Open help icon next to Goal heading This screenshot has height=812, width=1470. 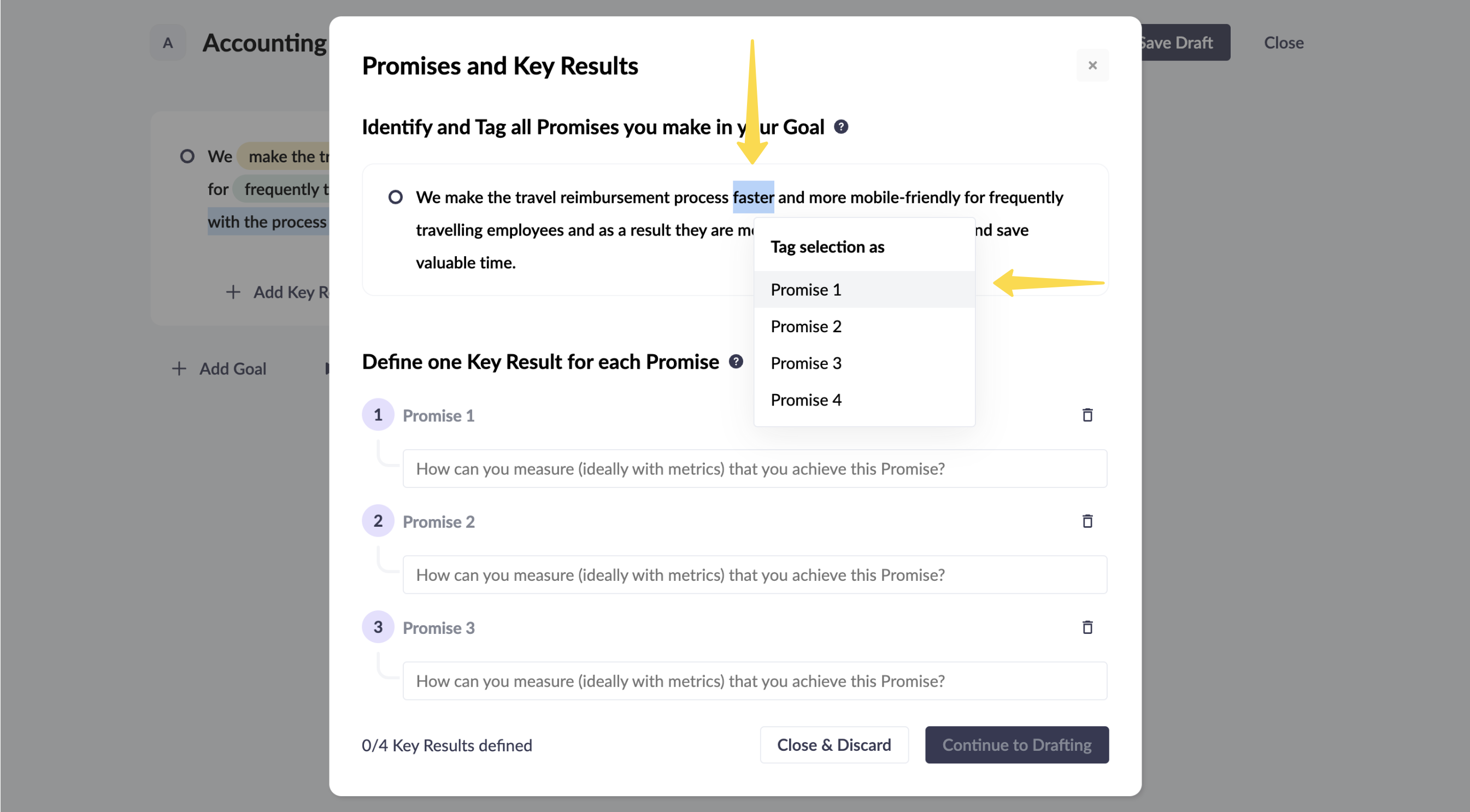coord(840,127)
